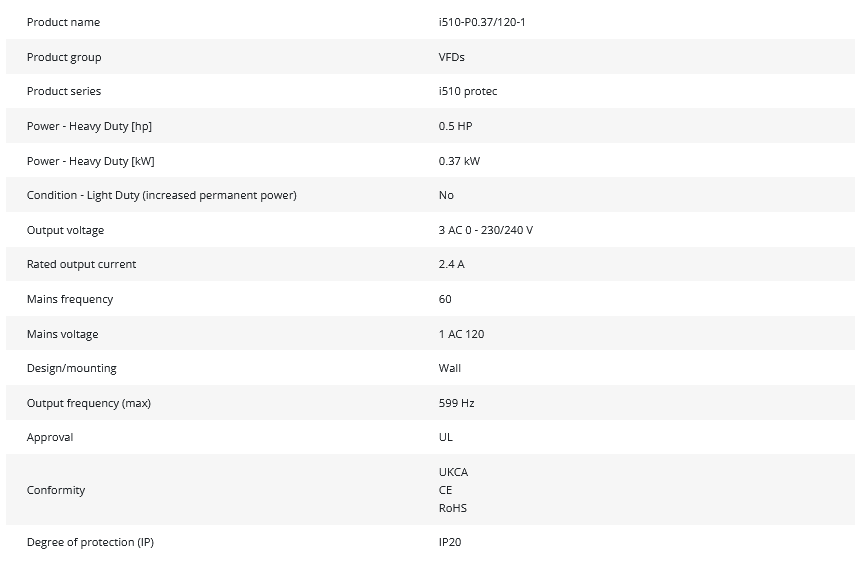Click the RoHS conformity entry

click(x=453, y=508)
